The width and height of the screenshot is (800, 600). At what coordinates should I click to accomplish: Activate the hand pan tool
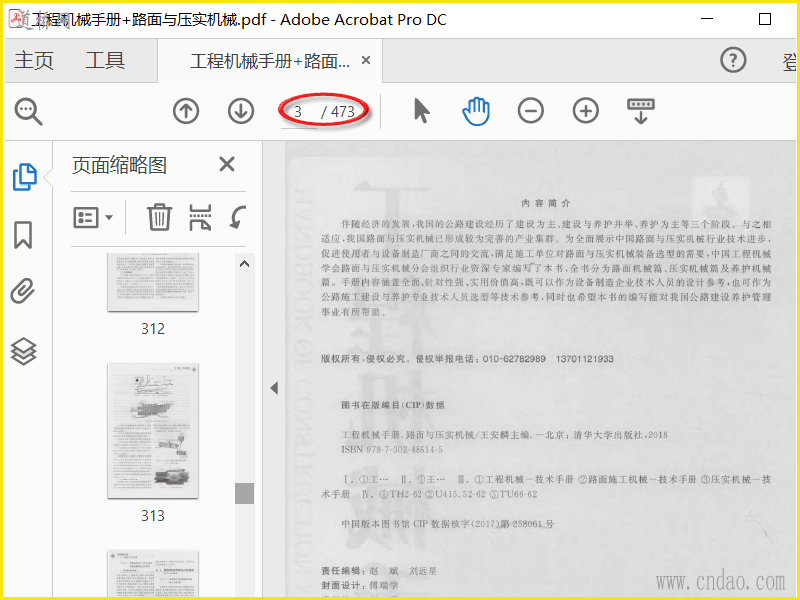[476, 111]
